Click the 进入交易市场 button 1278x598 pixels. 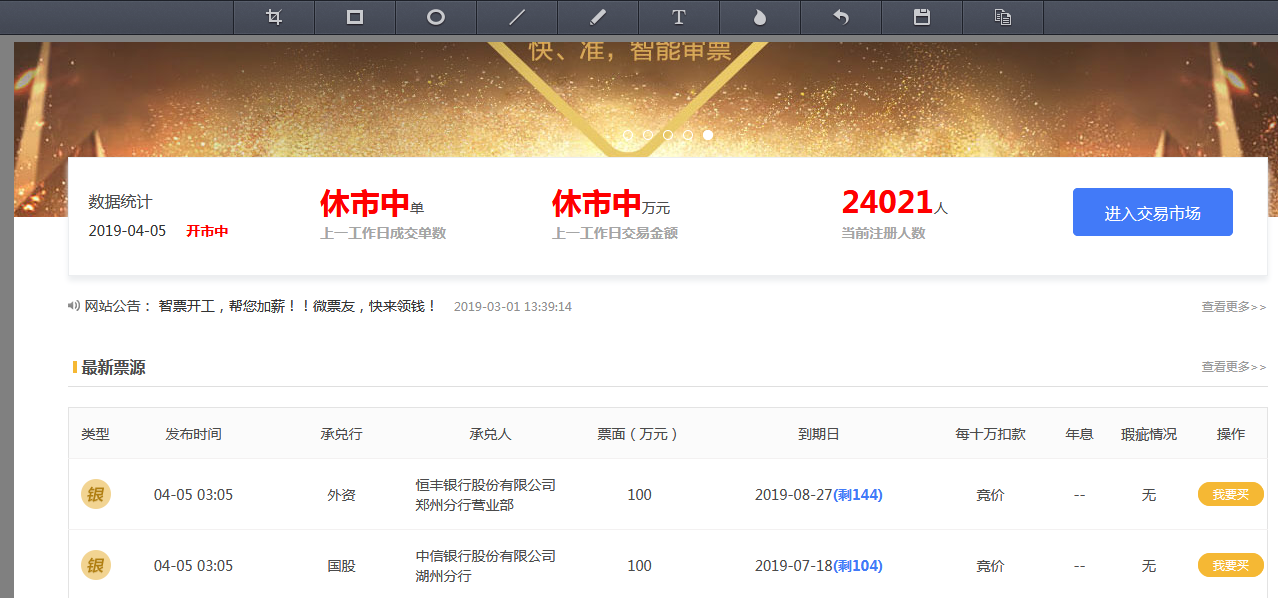point(1152,212)
